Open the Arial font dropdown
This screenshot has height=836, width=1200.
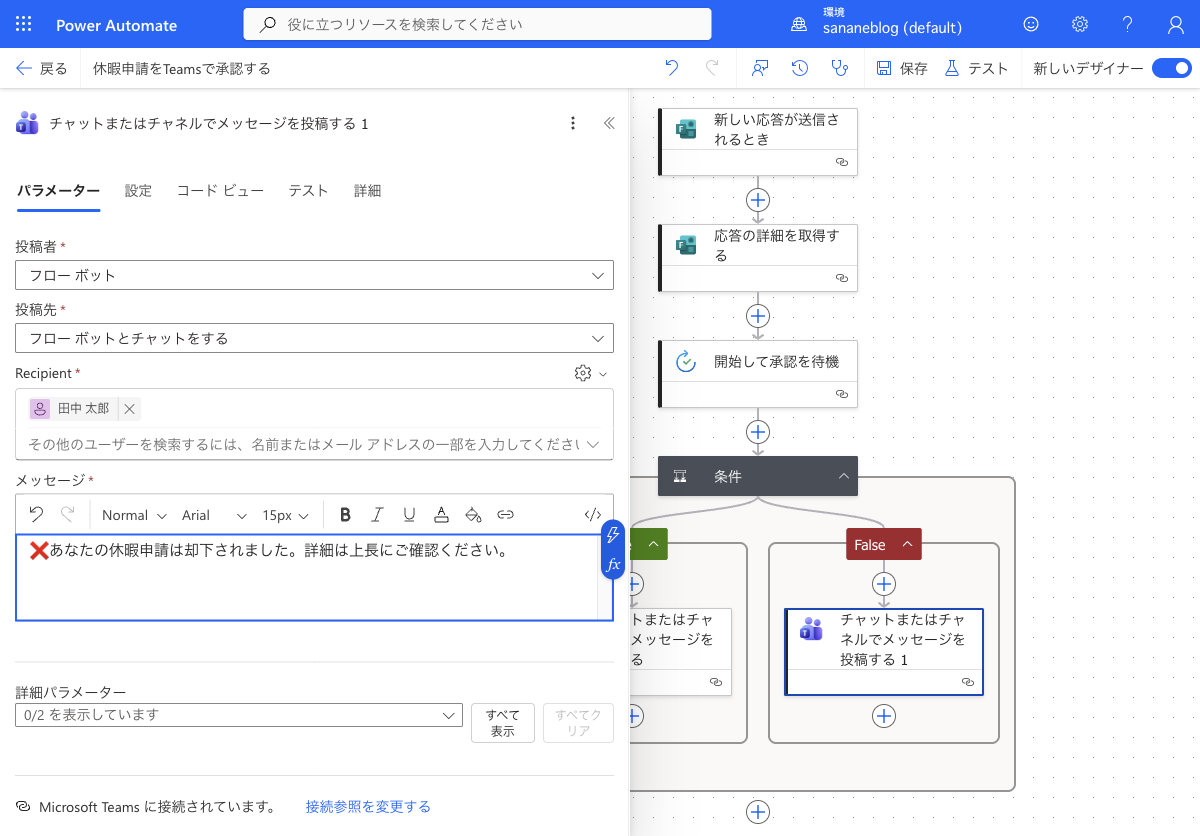click(214, 515)
